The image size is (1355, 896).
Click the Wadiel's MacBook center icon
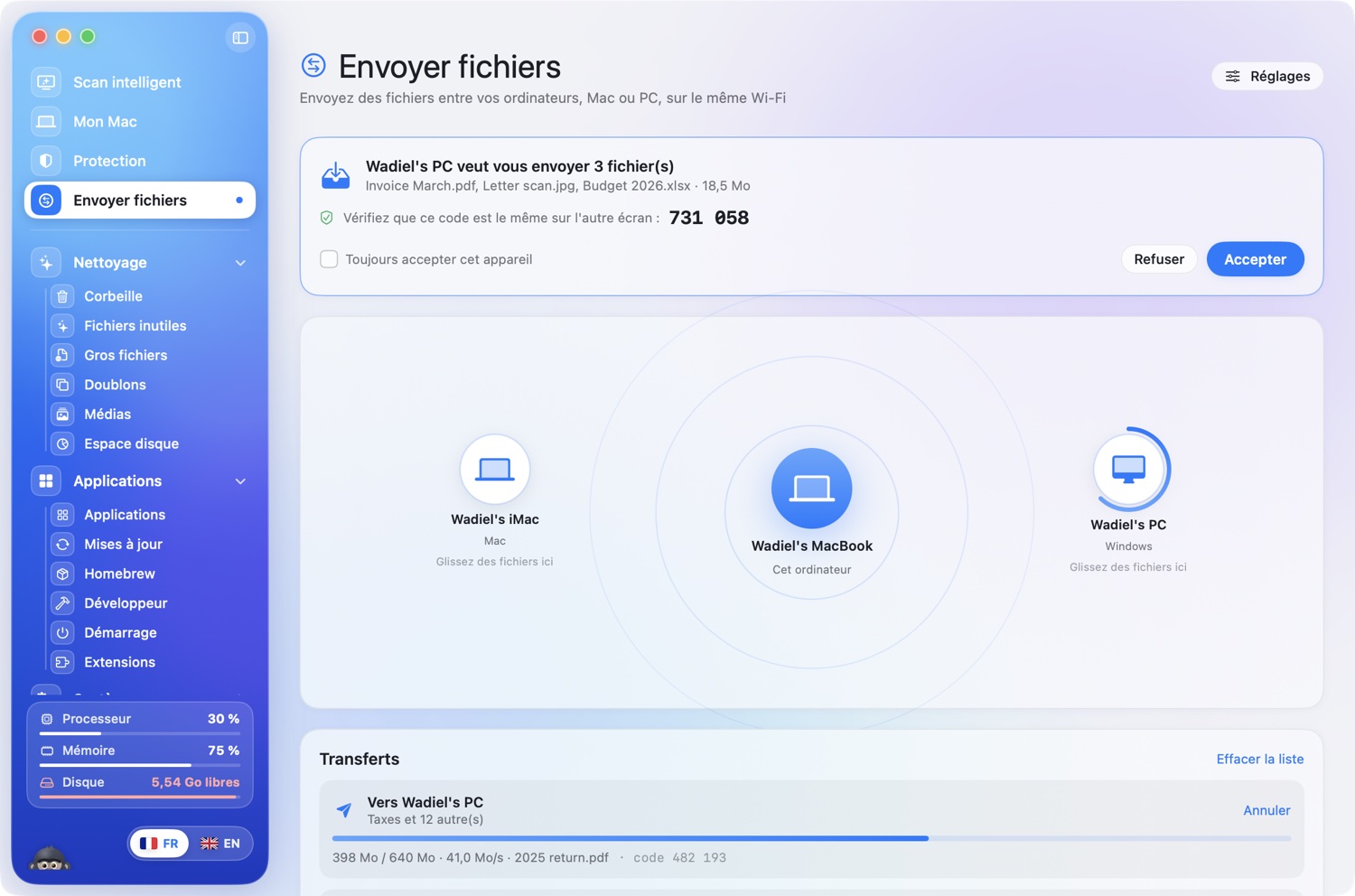811,489
